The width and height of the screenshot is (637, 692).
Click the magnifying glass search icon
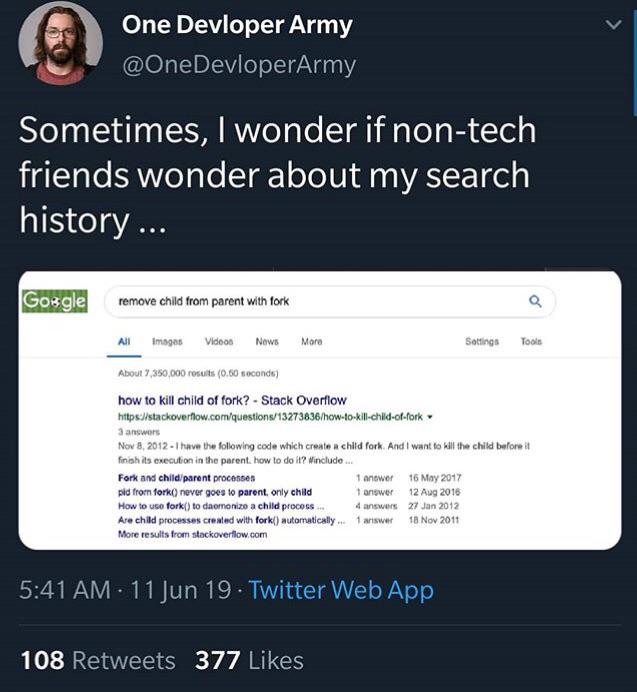tap(535, 300)
